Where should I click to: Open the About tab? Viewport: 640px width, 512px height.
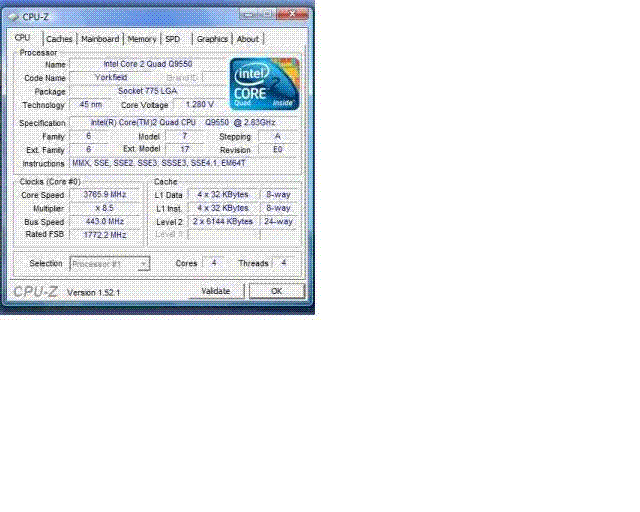click(x=247, y=39)
